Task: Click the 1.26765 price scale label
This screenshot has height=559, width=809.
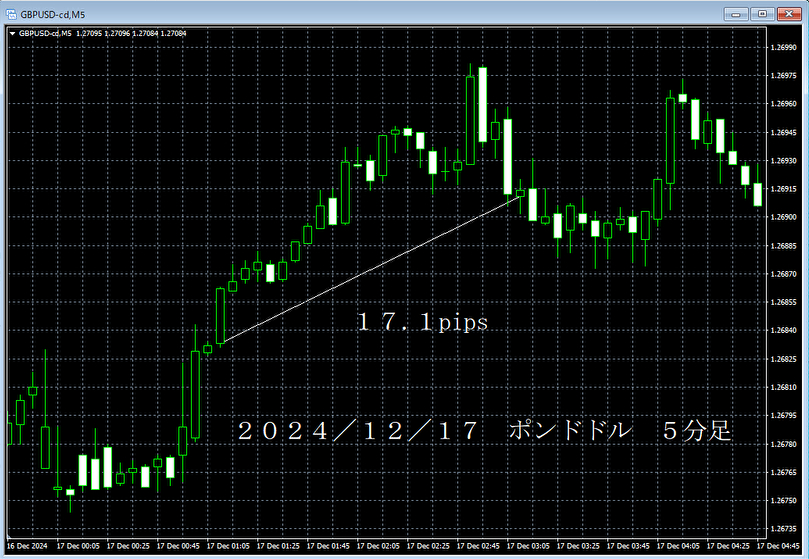Action: pos(783,472)
